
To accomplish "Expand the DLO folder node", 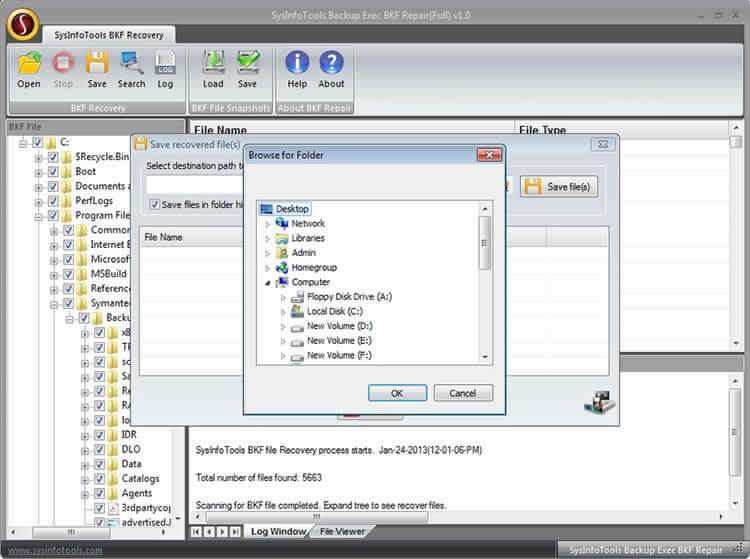I will tap(84, 450).
